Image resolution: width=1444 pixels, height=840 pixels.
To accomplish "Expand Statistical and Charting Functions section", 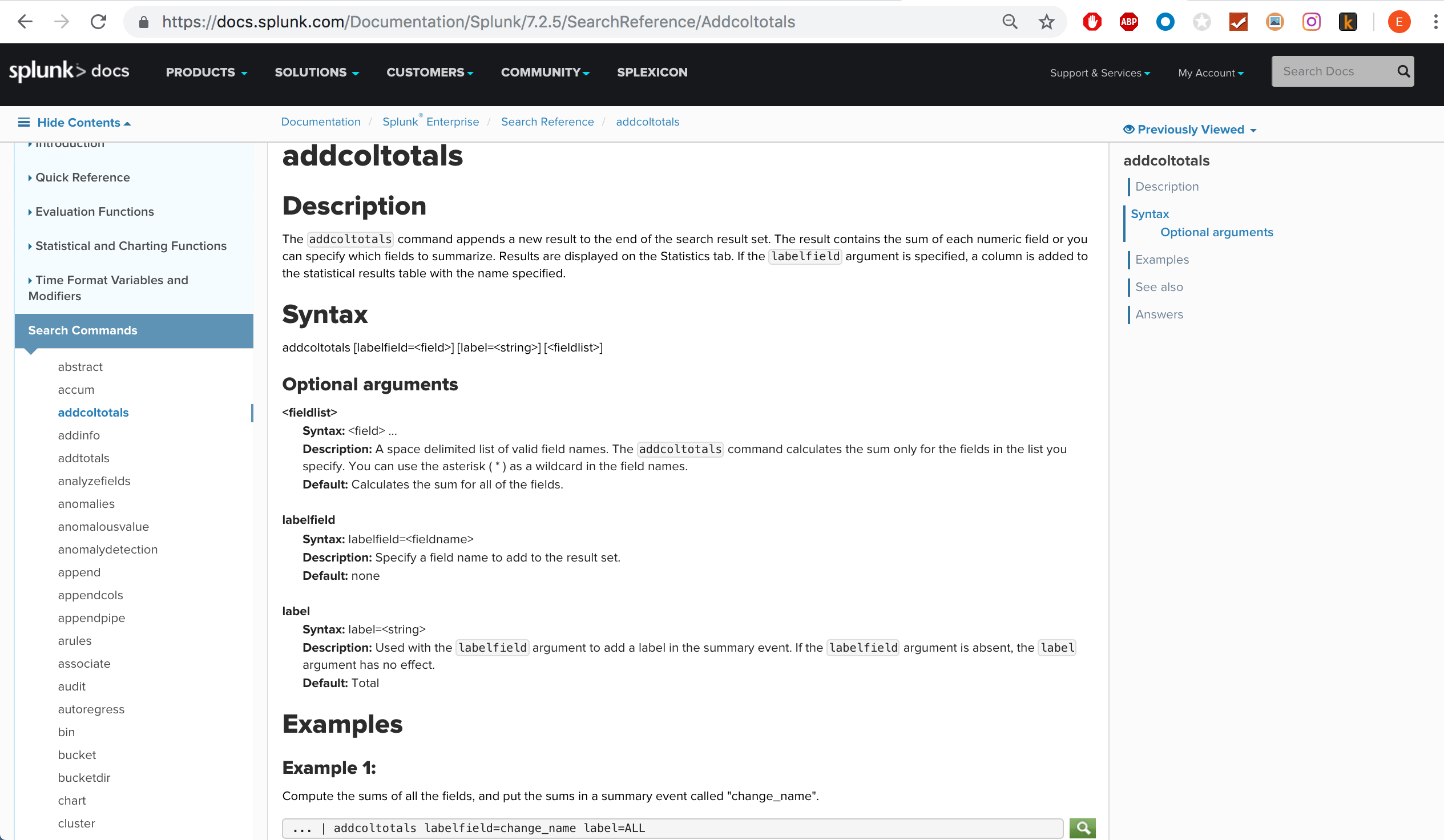I will click(x=127, y=246).
